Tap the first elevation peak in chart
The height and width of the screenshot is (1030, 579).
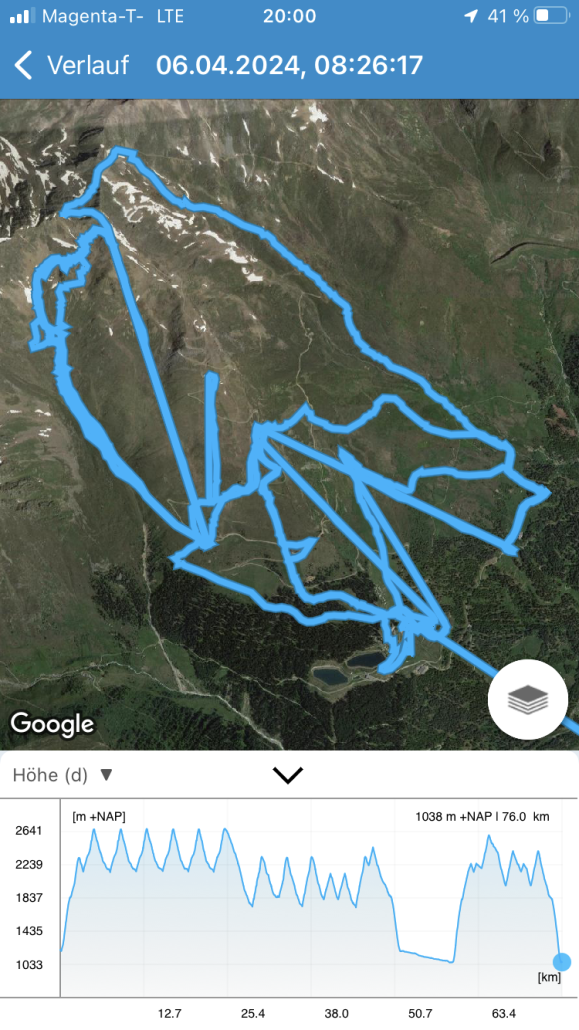coord(94,830)
